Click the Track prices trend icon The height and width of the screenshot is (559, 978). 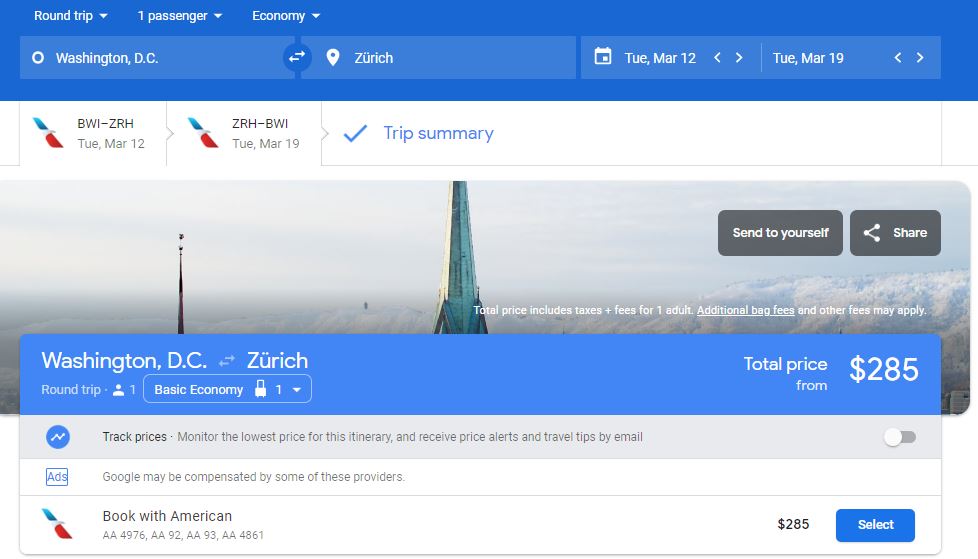point(58,437)
